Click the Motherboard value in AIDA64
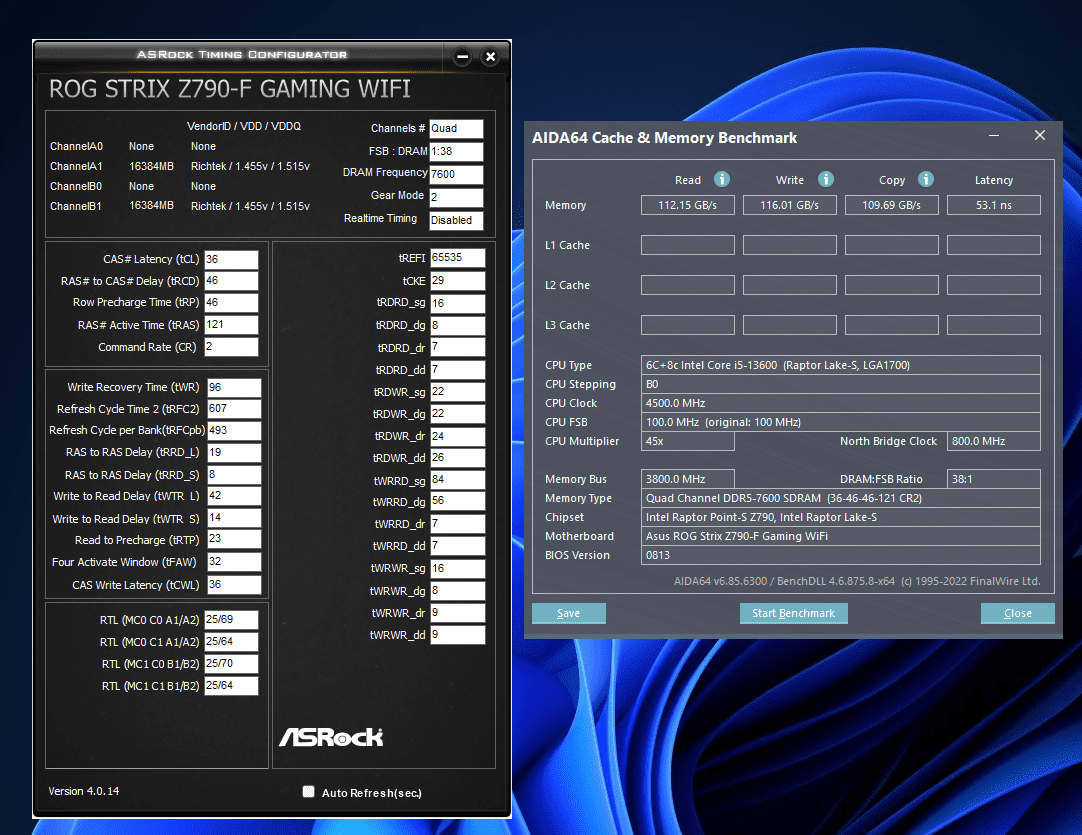The height and width of the screenshot is (835, 1082). pos(840,536)
